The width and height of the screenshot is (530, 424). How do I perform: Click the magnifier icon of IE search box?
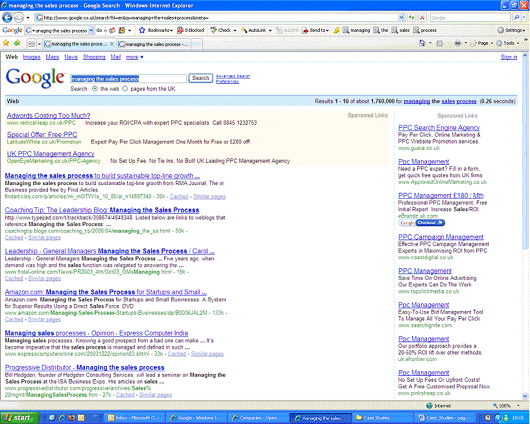[x=516, y=18]
